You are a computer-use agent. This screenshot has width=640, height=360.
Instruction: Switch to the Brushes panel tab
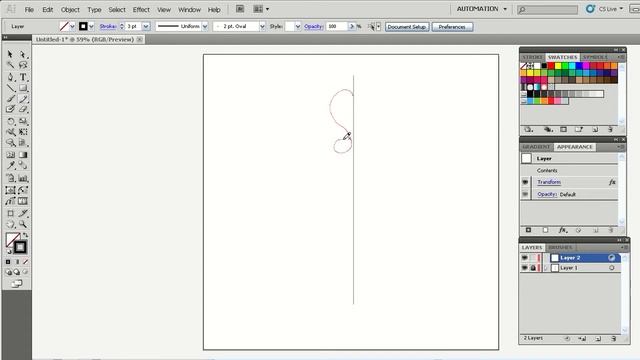point(560,247)
